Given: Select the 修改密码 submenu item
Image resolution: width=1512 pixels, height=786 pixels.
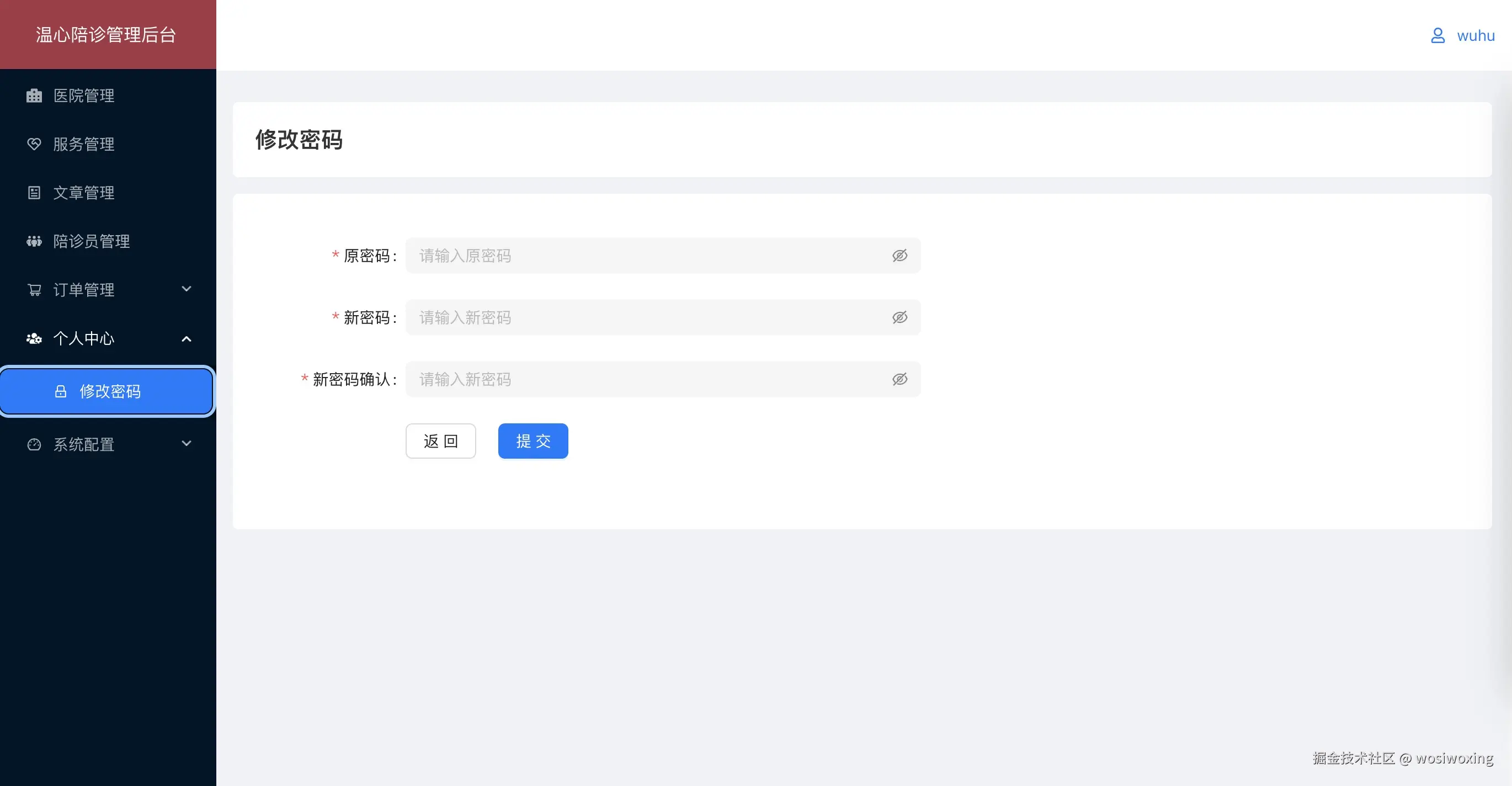Looking at the screenshot, I should 110,391.
